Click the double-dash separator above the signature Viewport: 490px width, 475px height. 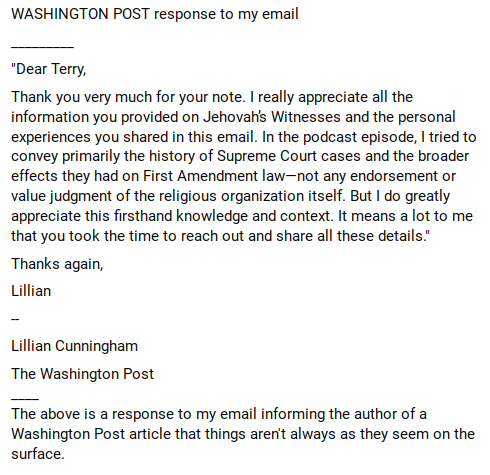pyautogui.click(x=15, y=319)
